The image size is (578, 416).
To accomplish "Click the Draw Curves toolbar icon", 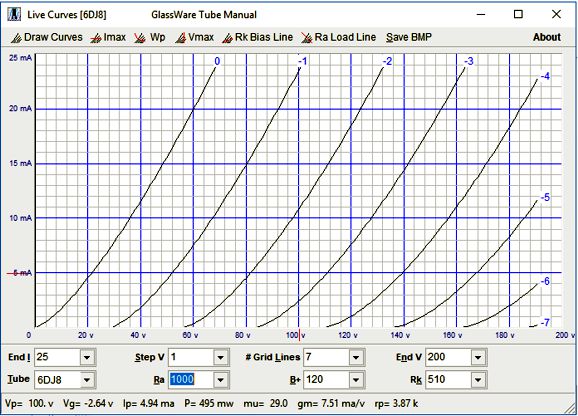I will click(16, 38).
